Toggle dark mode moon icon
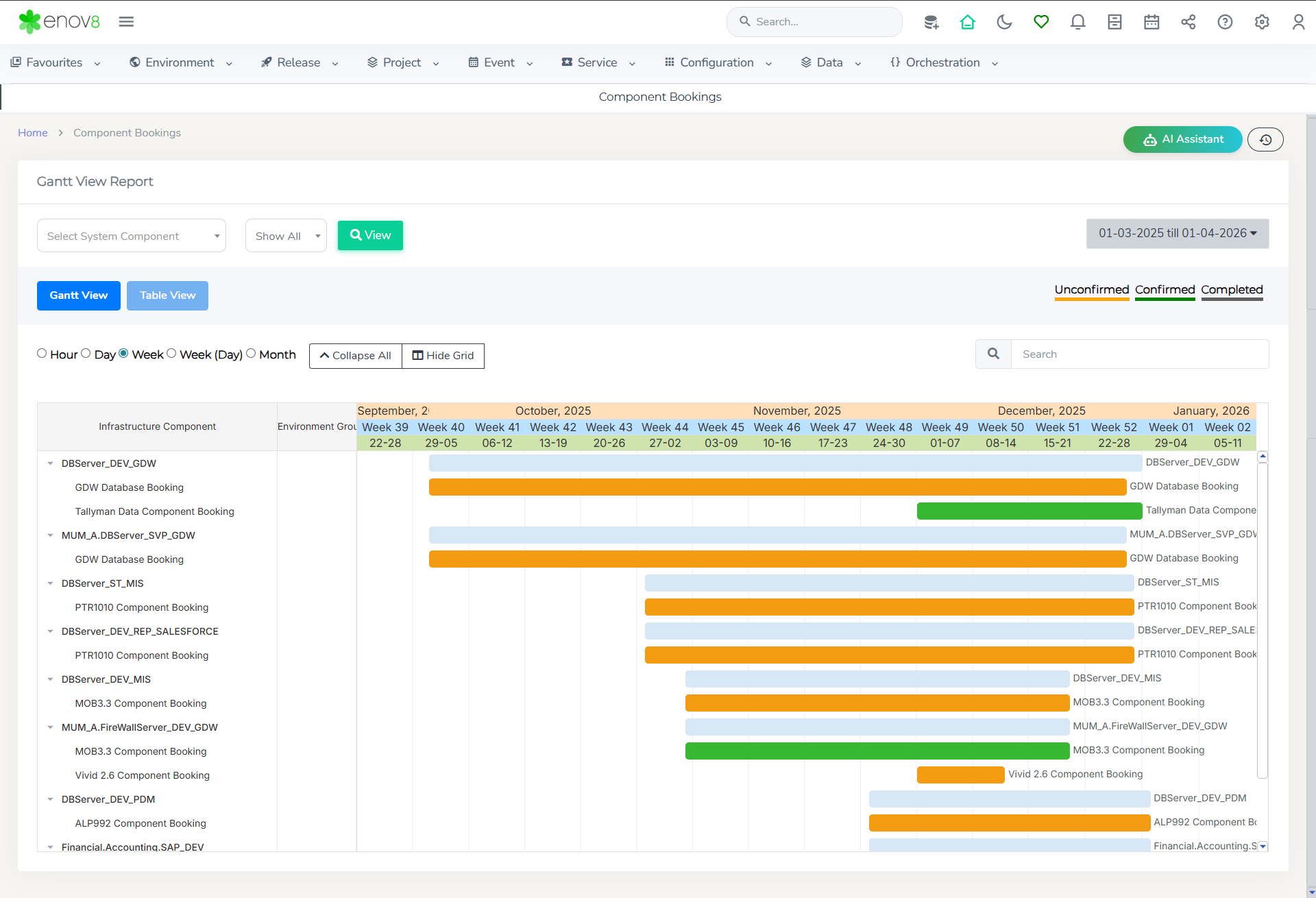Screen dimensions: 1316x898 coord(1004,22)
